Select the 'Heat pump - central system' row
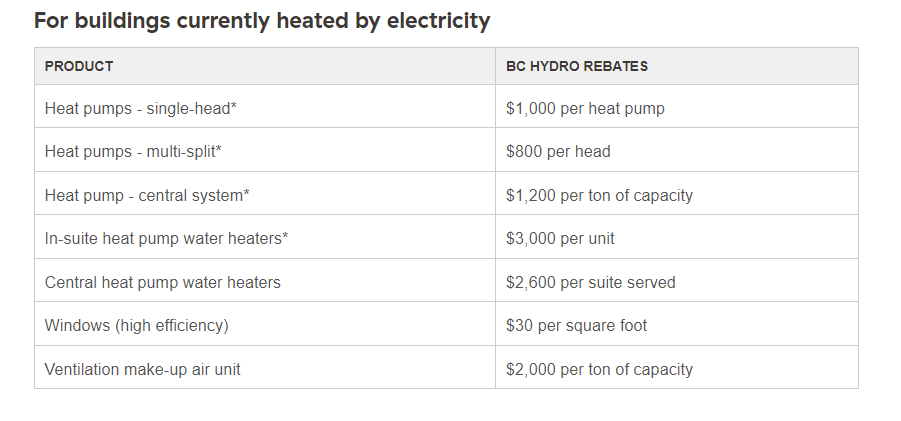This screenshot has height=421, width=901. coord(144,195)
